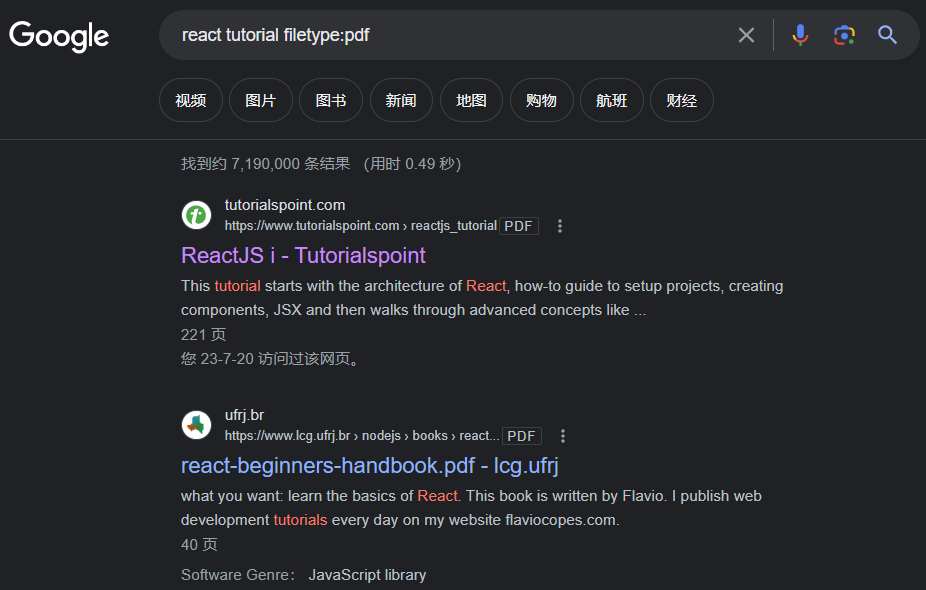Click the JavaScript library value

pyautogui.click(x=367, y=575)
